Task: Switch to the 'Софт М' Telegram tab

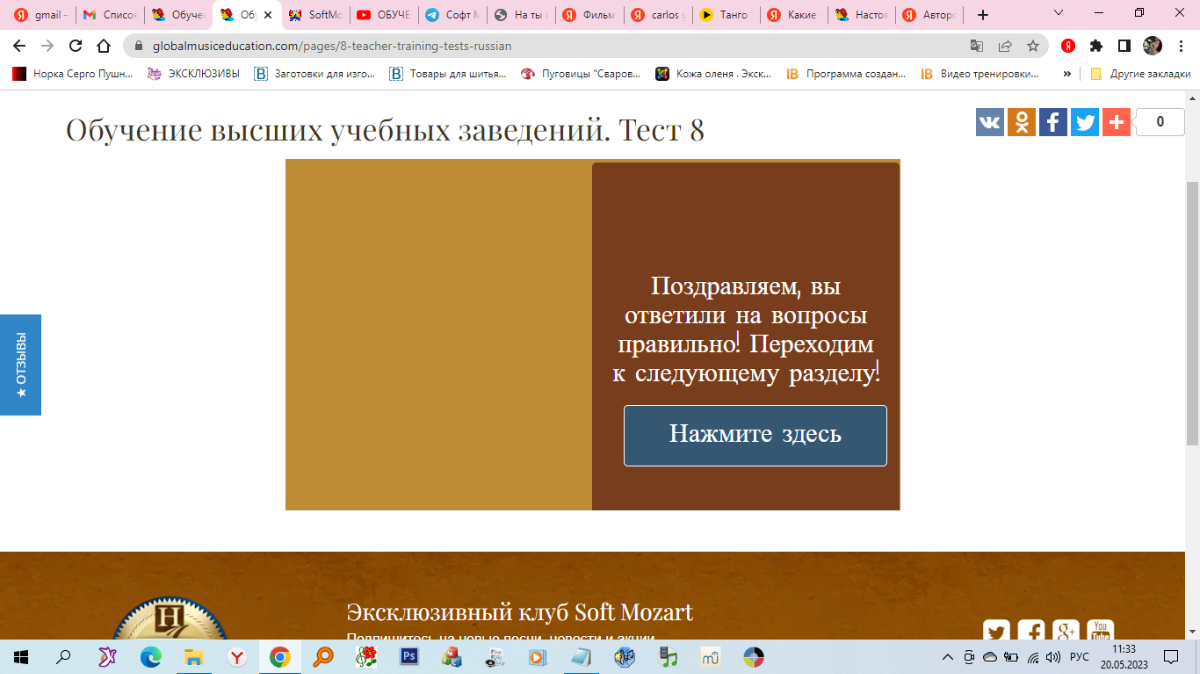Action: pos(452,15)
